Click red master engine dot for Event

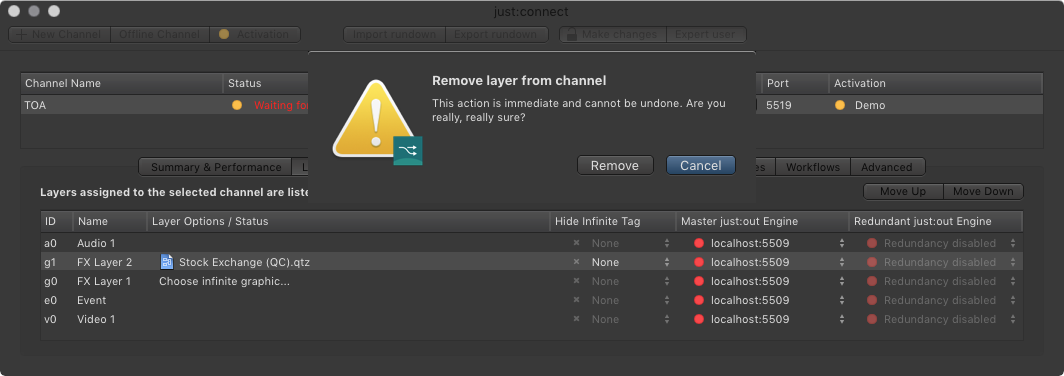(x=699, y=300)
